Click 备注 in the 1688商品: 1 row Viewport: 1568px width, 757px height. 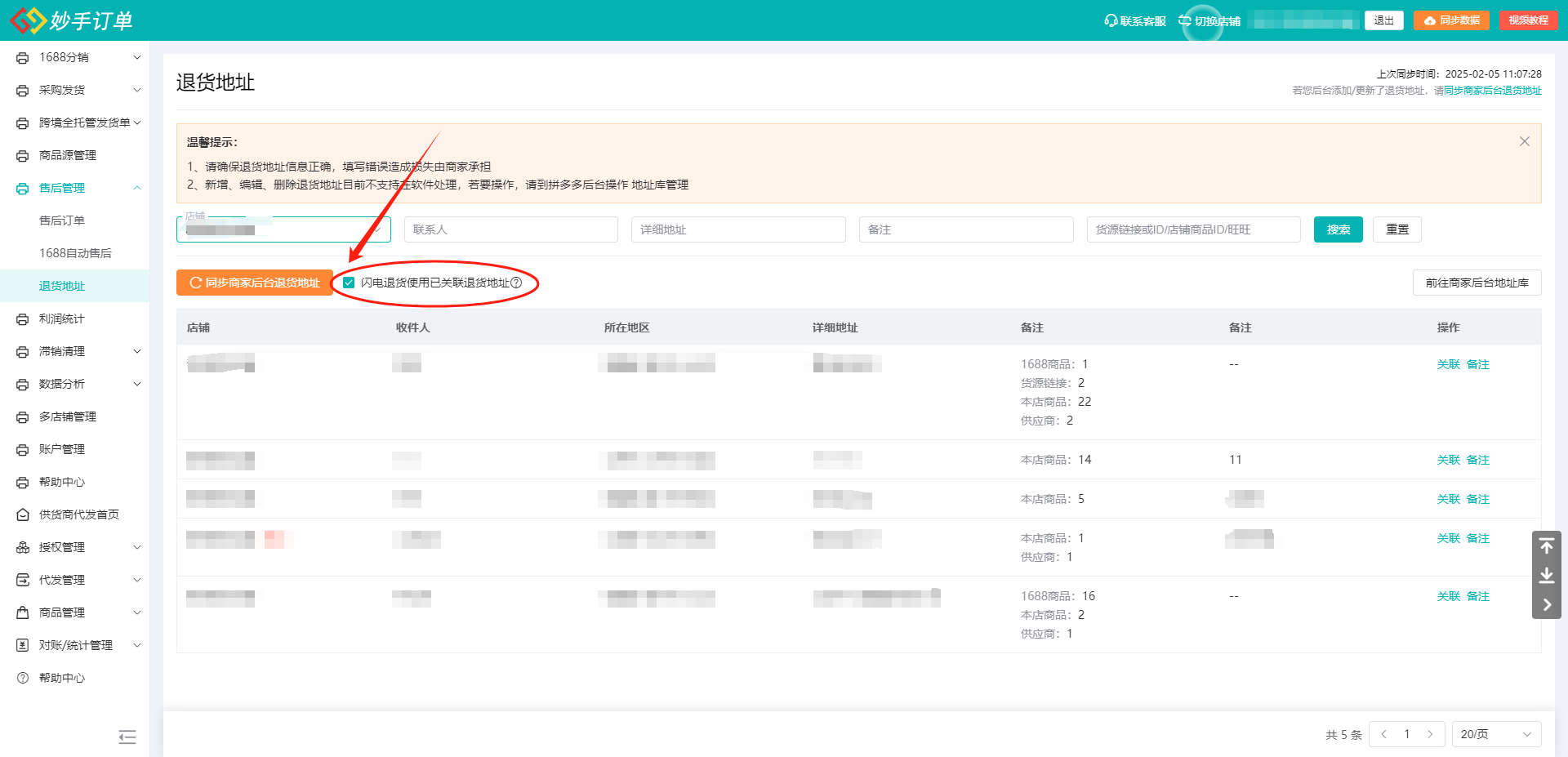point(1478,364)
